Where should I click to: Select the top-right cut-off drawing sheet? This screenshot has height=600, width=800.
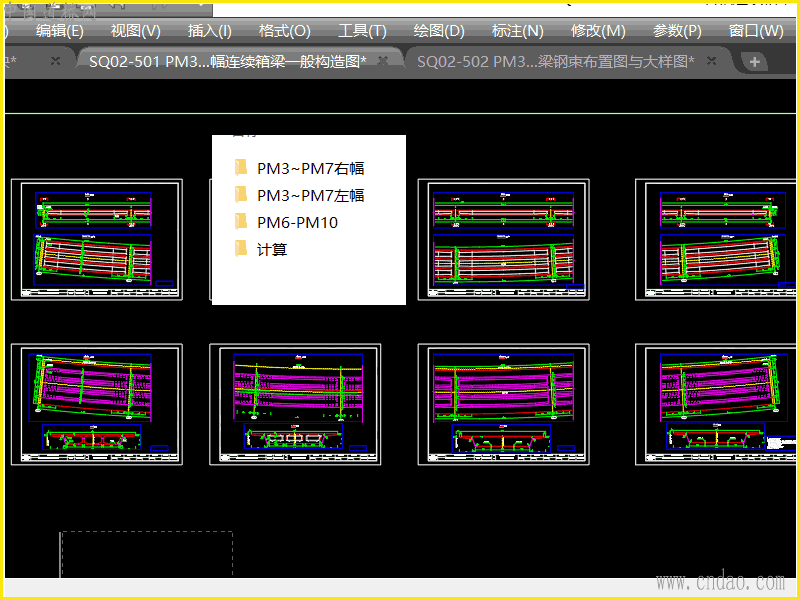pos(715,239)
